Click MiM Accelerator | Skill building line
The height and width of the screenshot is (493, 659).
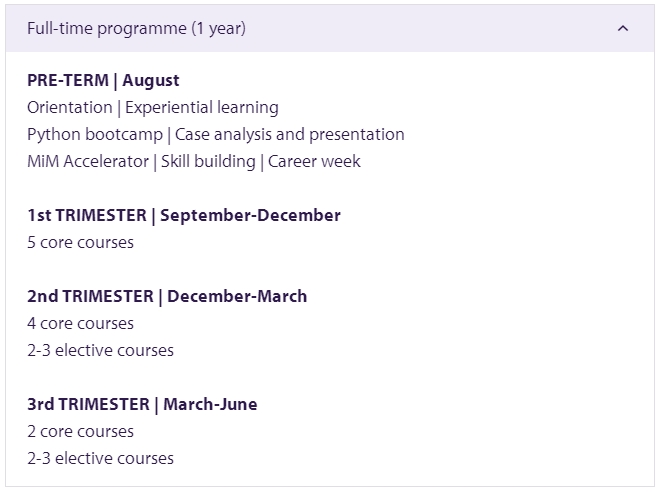tap(194, 161)
